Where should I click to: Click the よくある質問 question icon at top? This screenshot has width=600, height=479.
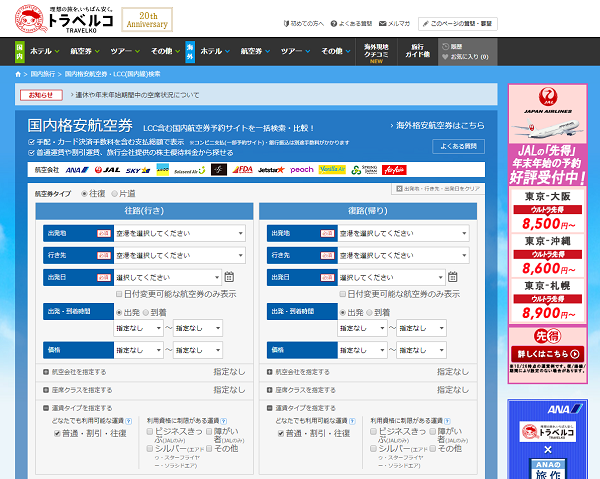click(334, 24)
